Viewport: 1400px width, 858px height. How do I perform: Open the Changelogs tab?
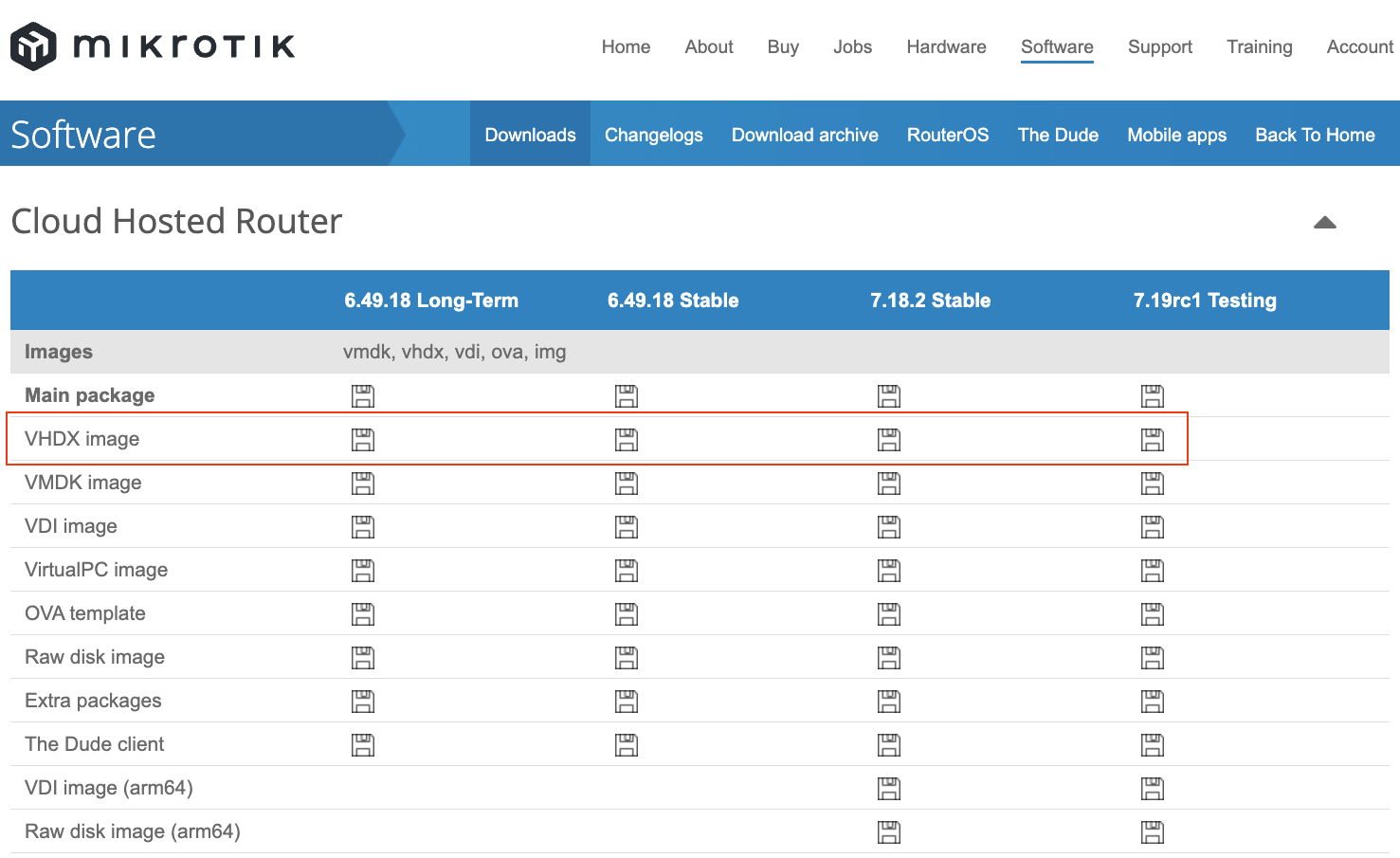click(x=653, y=135)
